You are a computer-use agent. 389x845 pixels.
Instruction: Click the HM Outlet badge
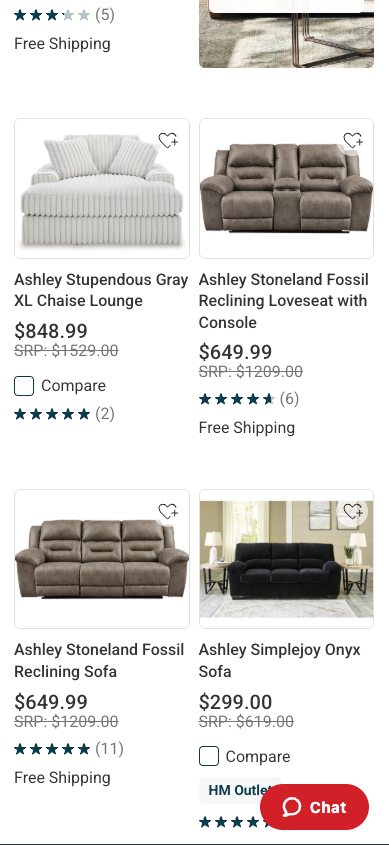(240, 791)
